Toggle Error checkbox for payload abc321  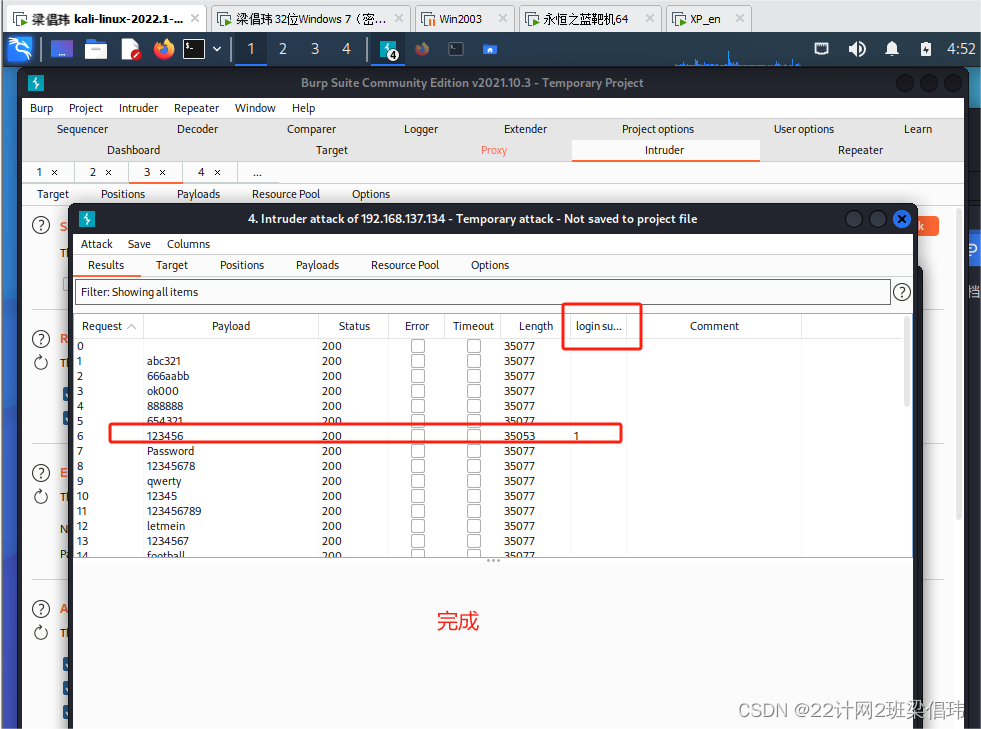click(418, 361)
